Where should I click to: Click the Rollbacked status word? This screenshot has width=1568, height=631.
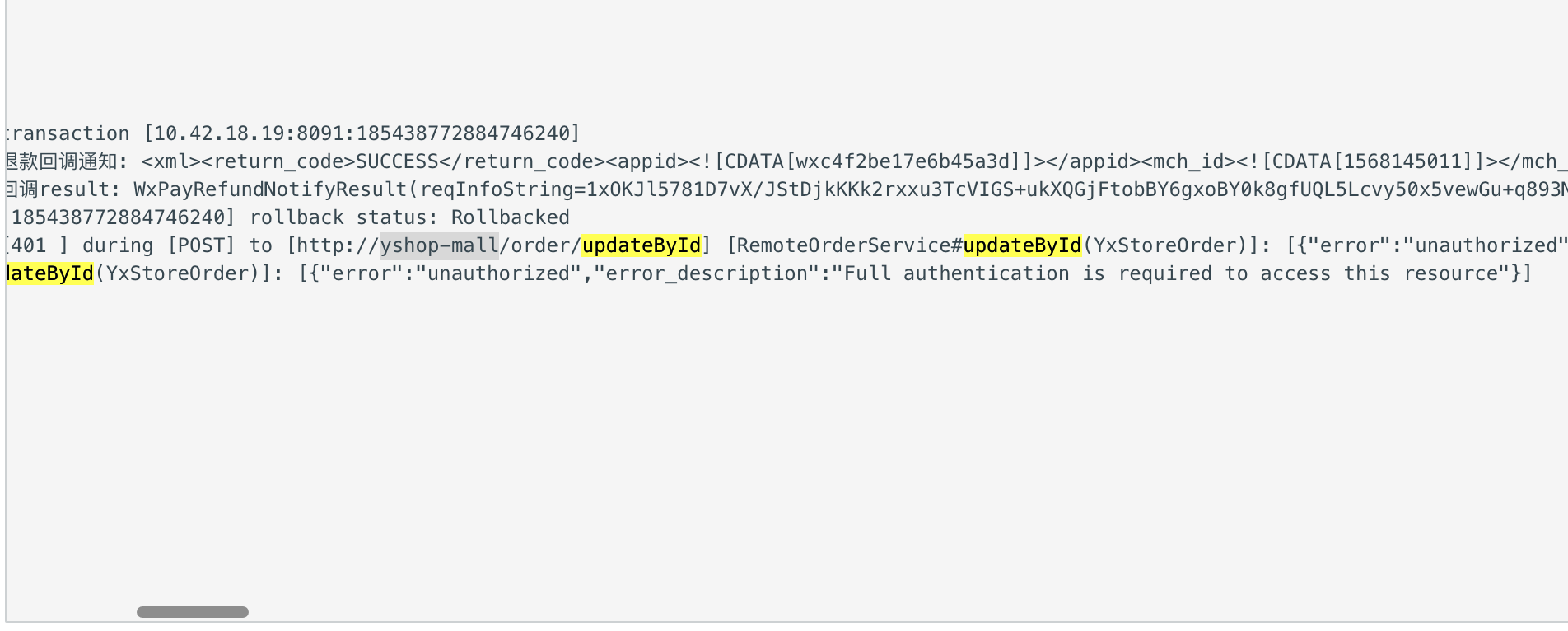(511, 217)
